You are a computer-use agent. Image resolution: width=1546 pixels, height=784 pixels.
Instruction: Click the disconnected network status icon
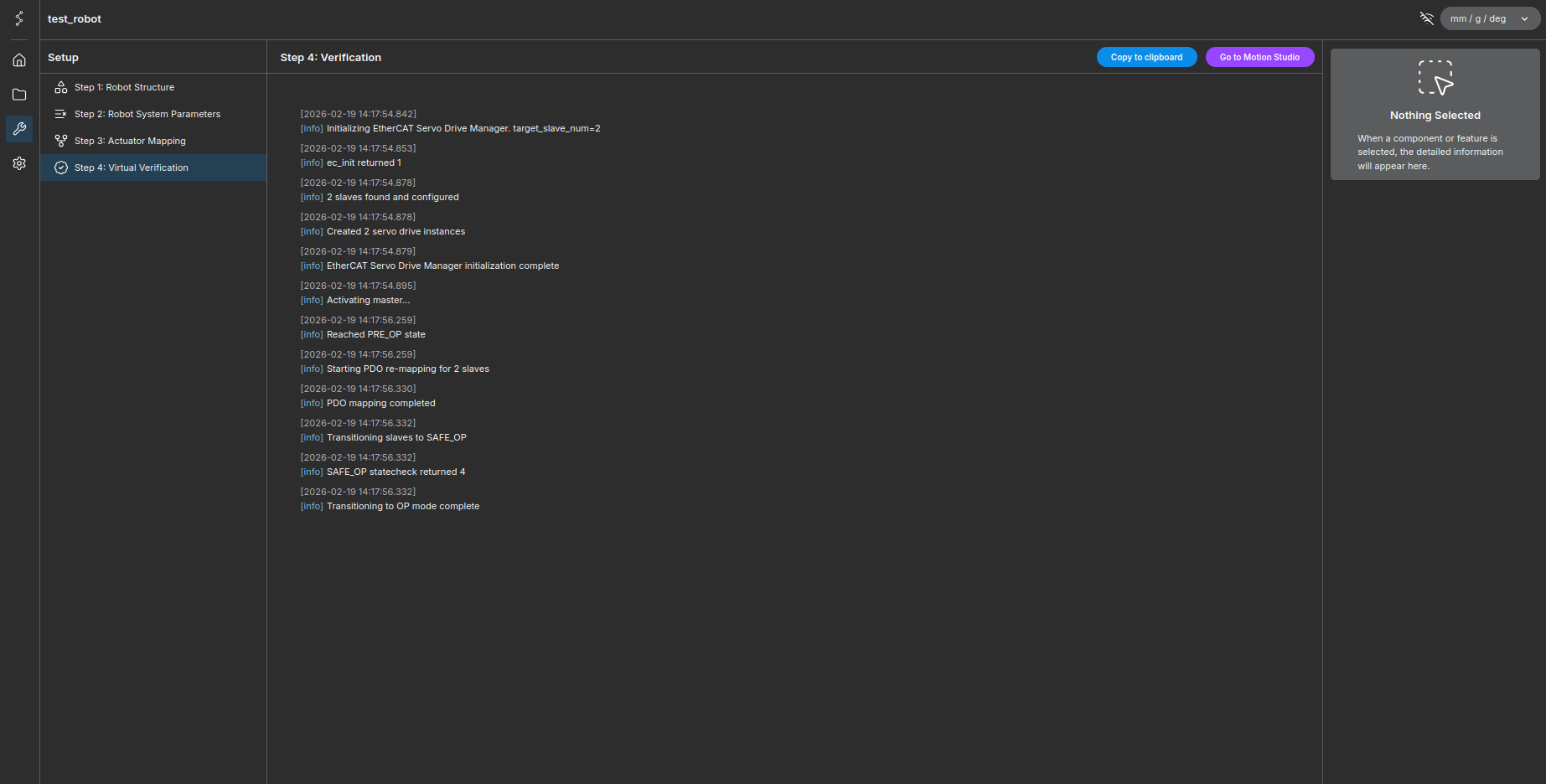click(x=1426, y=18)
